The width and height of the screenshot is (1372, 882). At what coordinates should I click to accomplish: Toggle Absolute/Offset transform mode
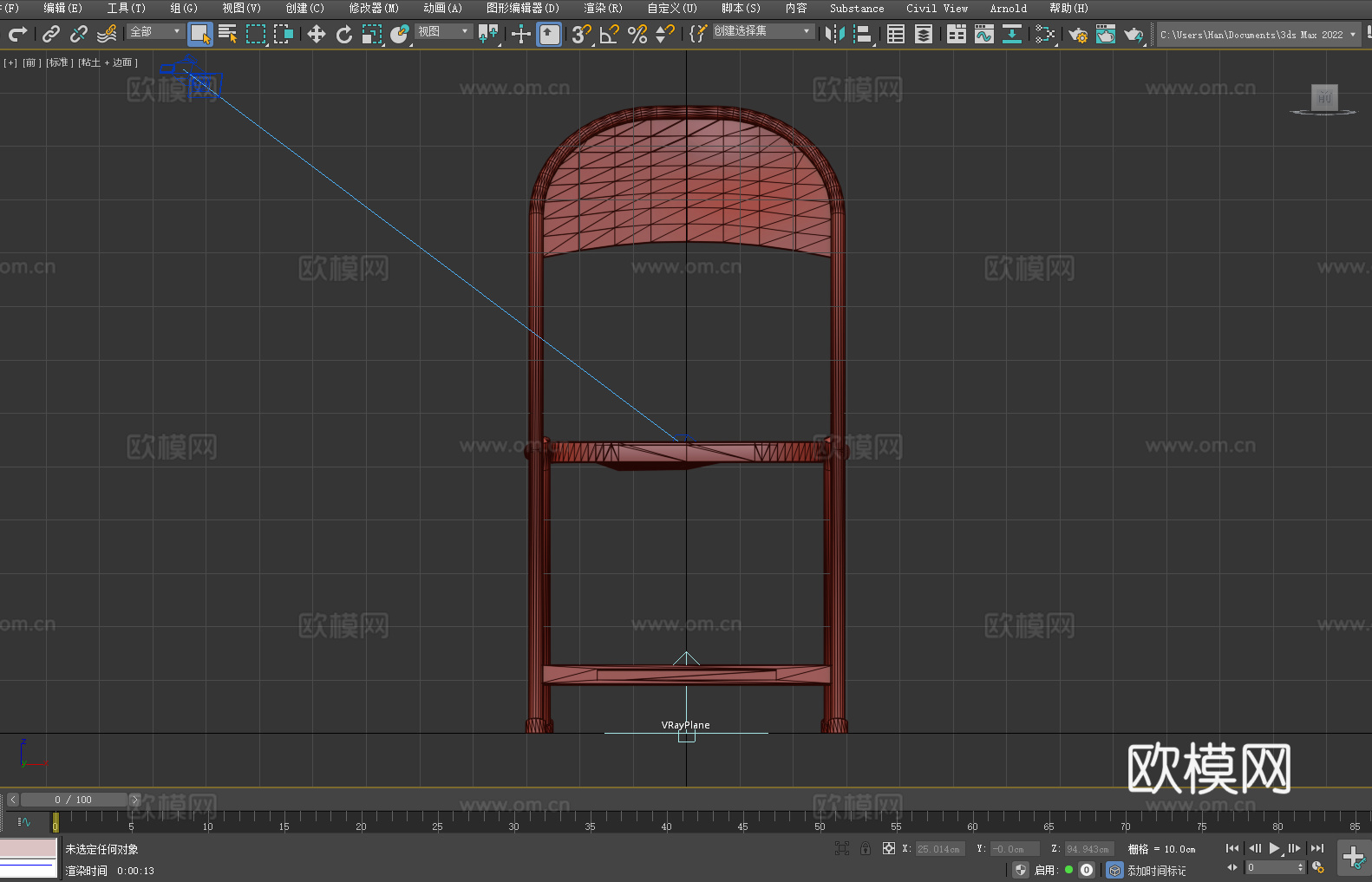[889, 848]
